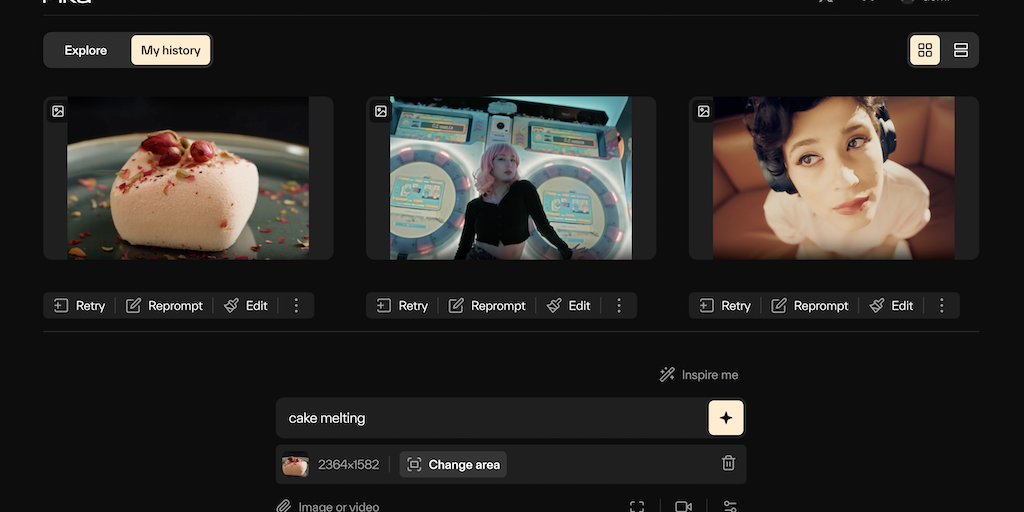
Task: Open the parameters sliders icon
Action: point(730,506)
